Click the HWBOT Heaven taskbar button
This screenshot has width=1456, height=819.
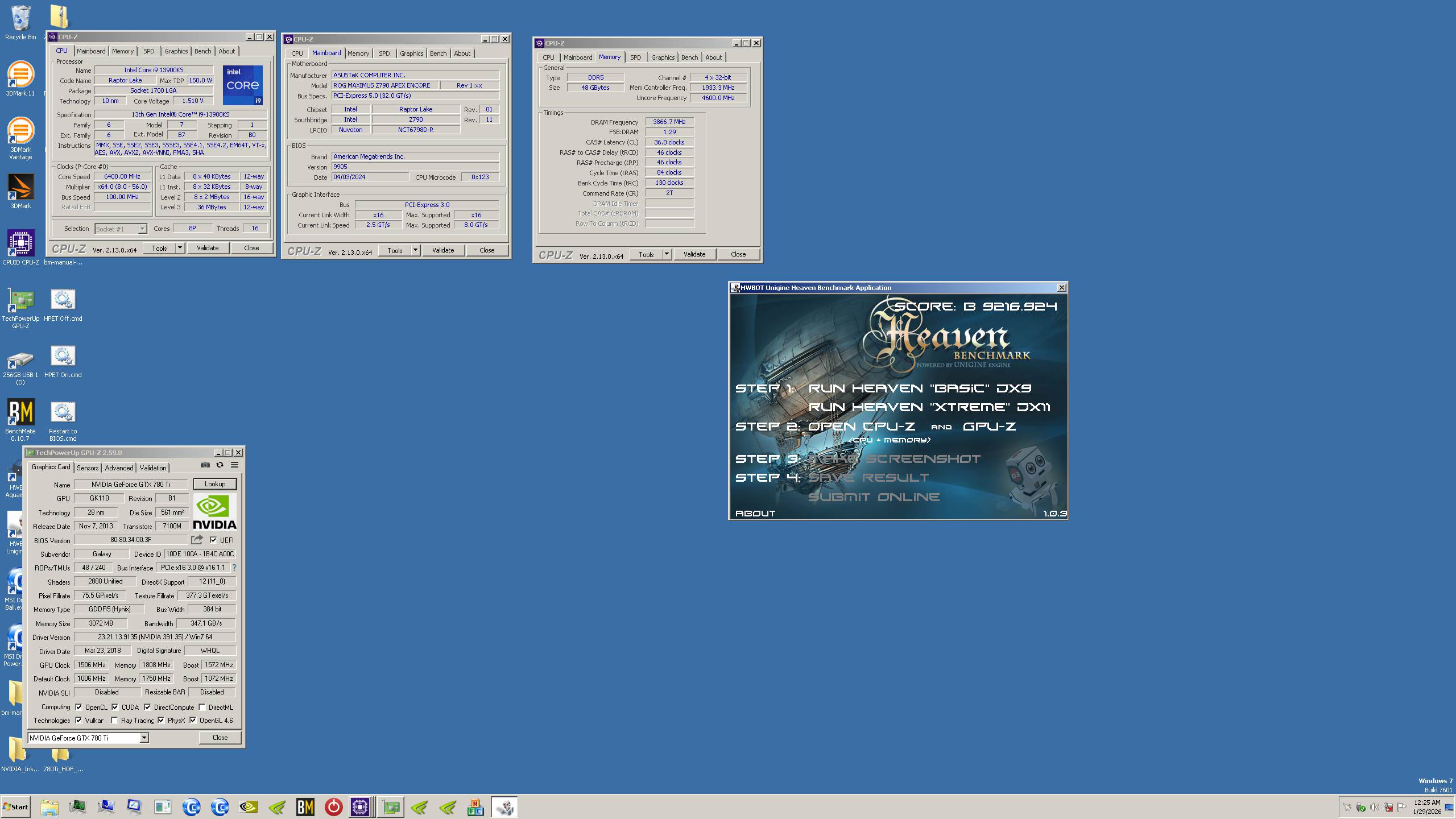pos(504,807)
